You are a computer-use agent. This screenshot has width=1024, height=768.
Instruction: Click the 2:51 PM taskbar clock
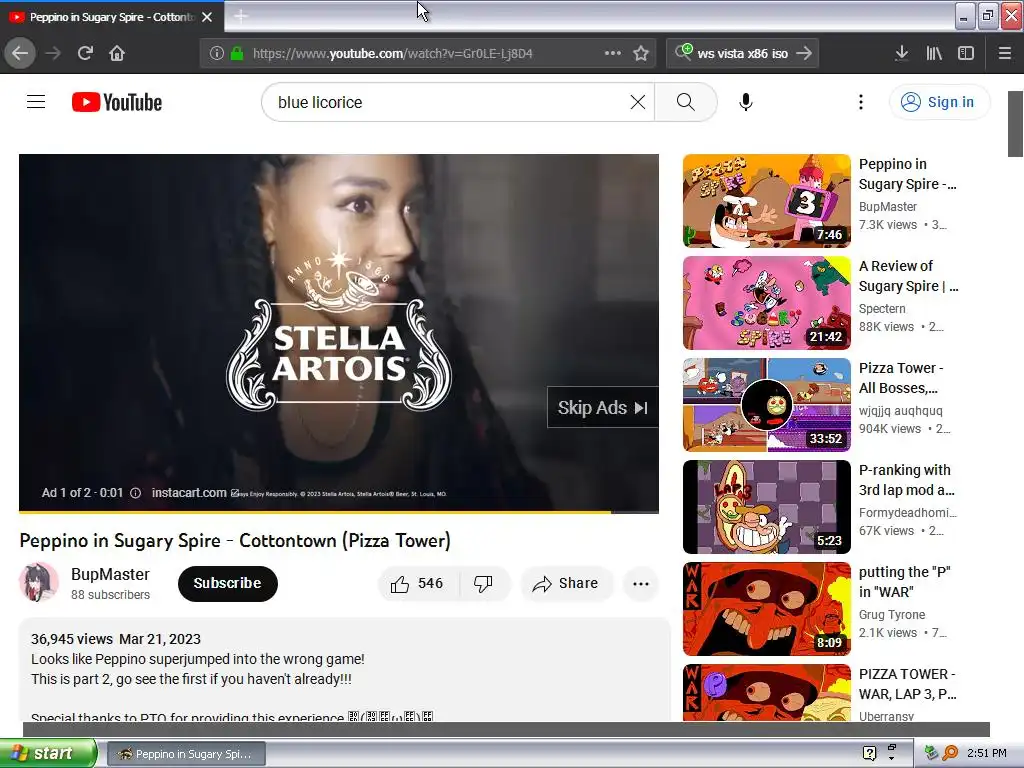pos(987,753)
